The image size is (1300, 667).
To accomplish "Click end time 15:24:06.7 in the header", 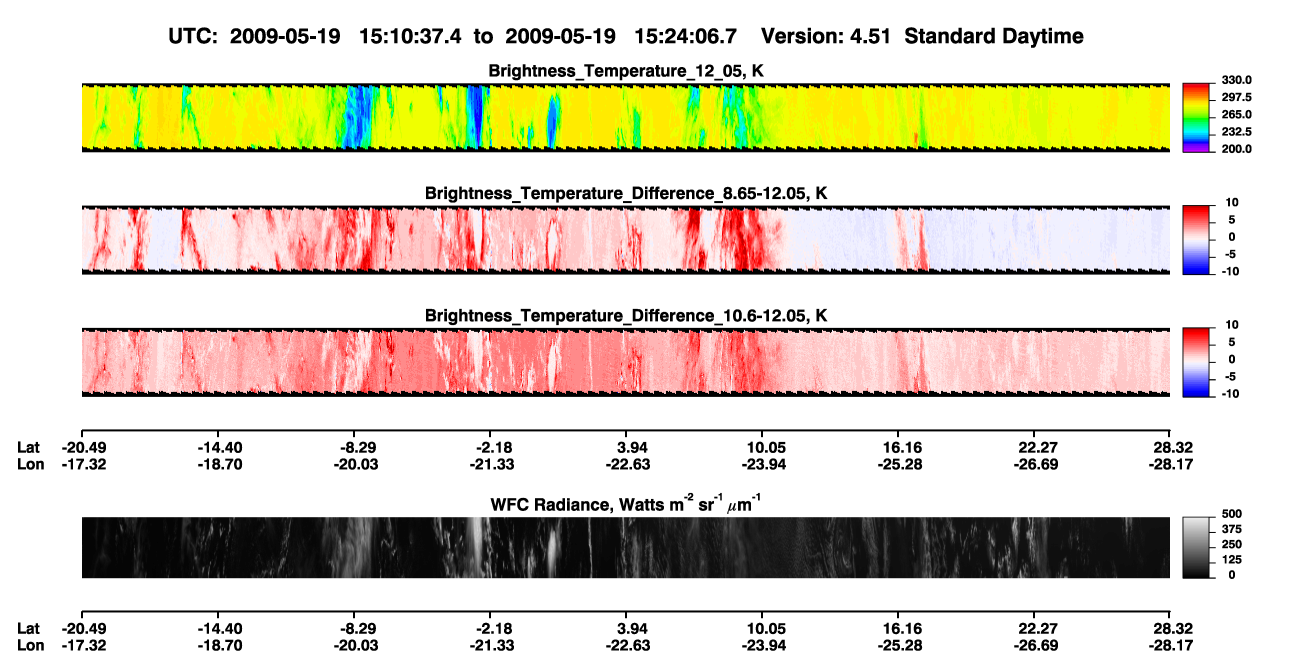I will (685, 37).
